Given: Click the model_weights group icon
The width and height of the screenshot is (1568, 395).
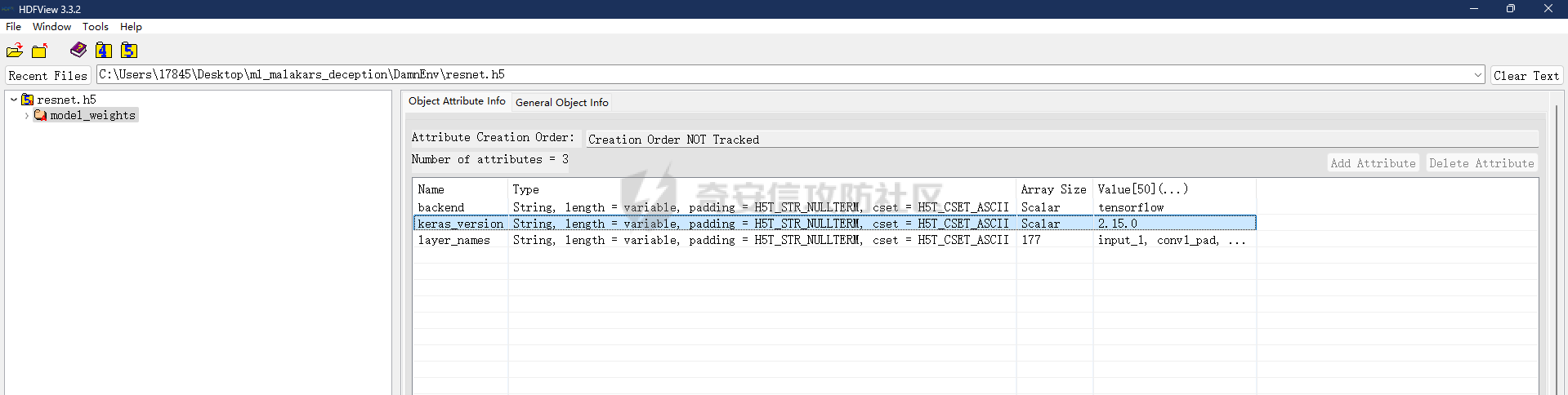Looking at the screenshot, I should pos(40,115).
